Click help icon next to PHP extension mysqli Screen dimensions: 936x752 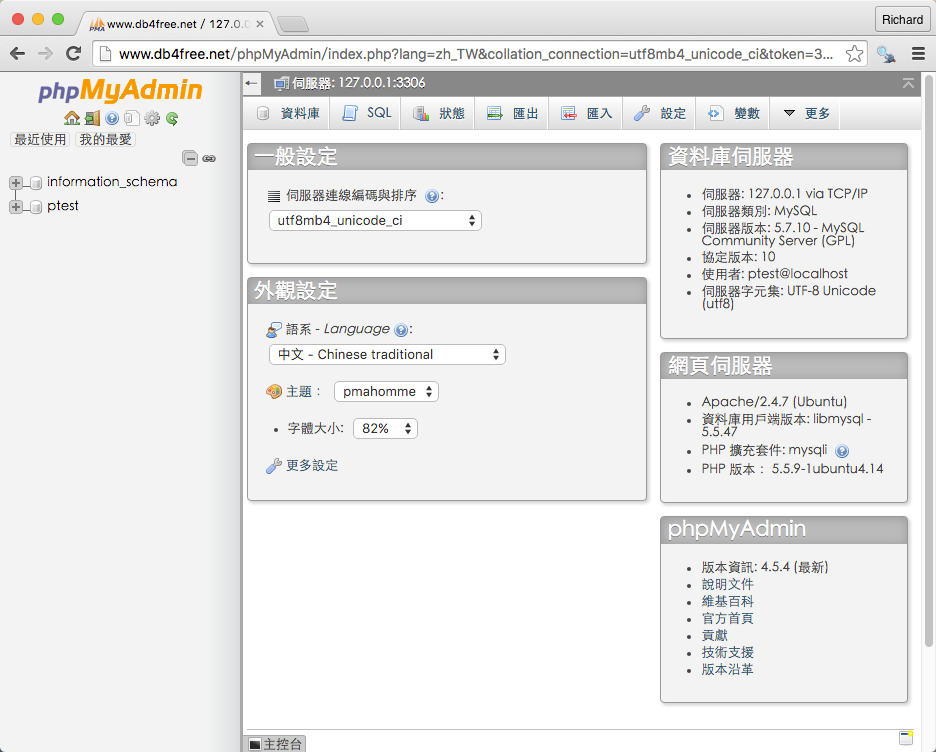click(x=842, y=451)
